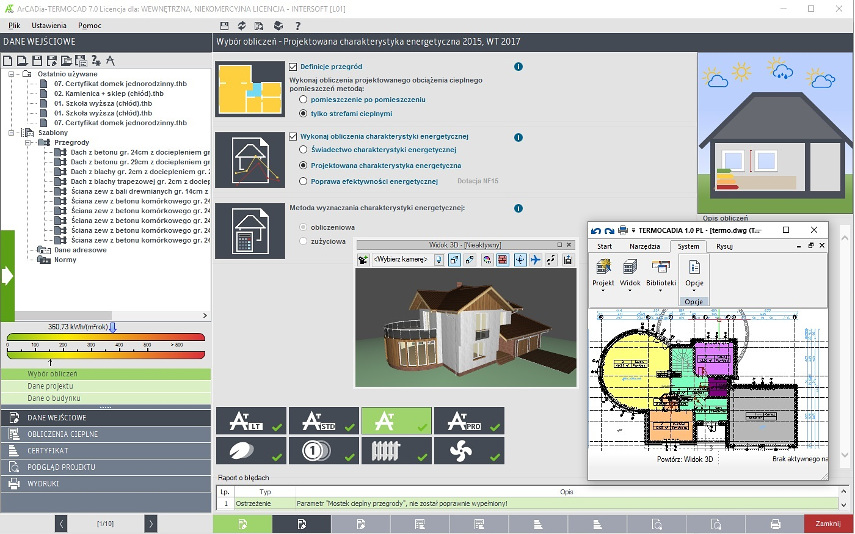Select tylko strefami cieplnymi radio

point(303,113)
